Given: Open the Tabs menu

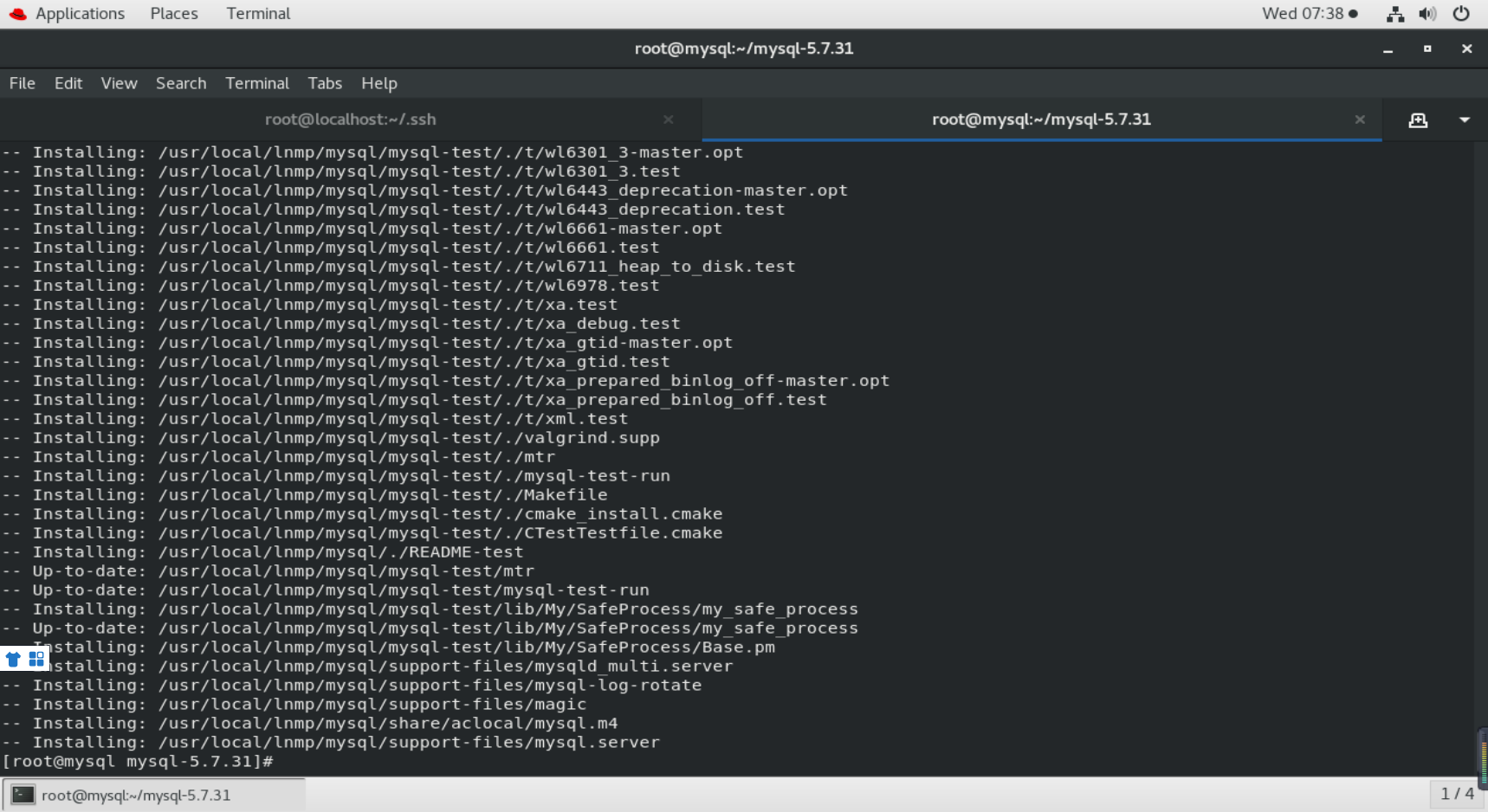Looking at the screenshot, I should point(325,83).
